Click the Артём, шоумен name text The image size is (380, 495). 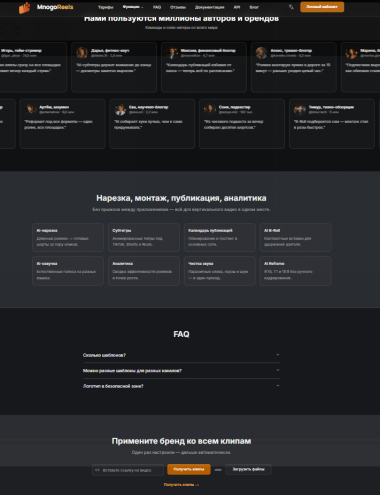(54, 107)
